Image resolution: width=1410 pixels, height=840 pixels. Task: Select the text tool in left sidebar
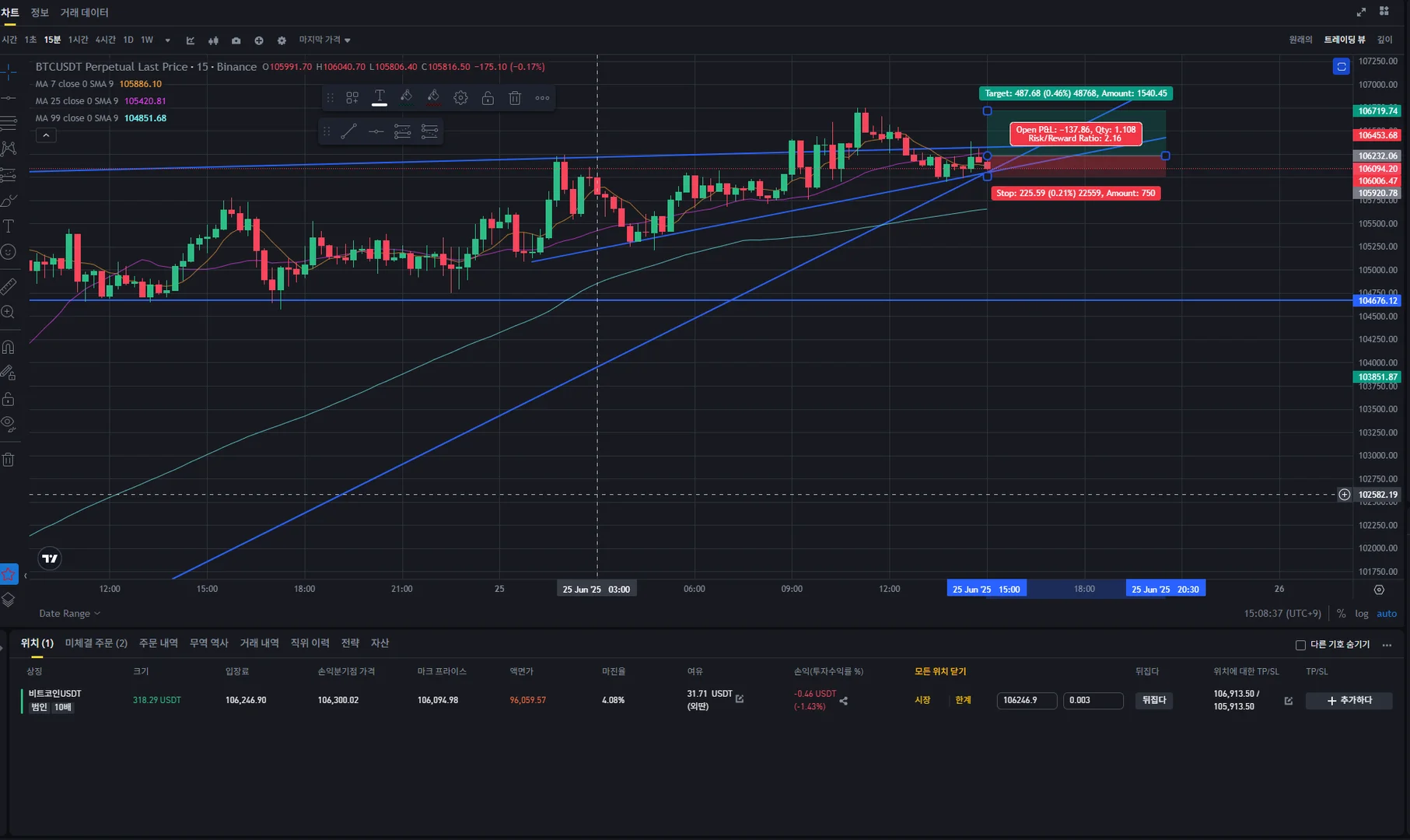pyautogui.click(x=9, y=226)
